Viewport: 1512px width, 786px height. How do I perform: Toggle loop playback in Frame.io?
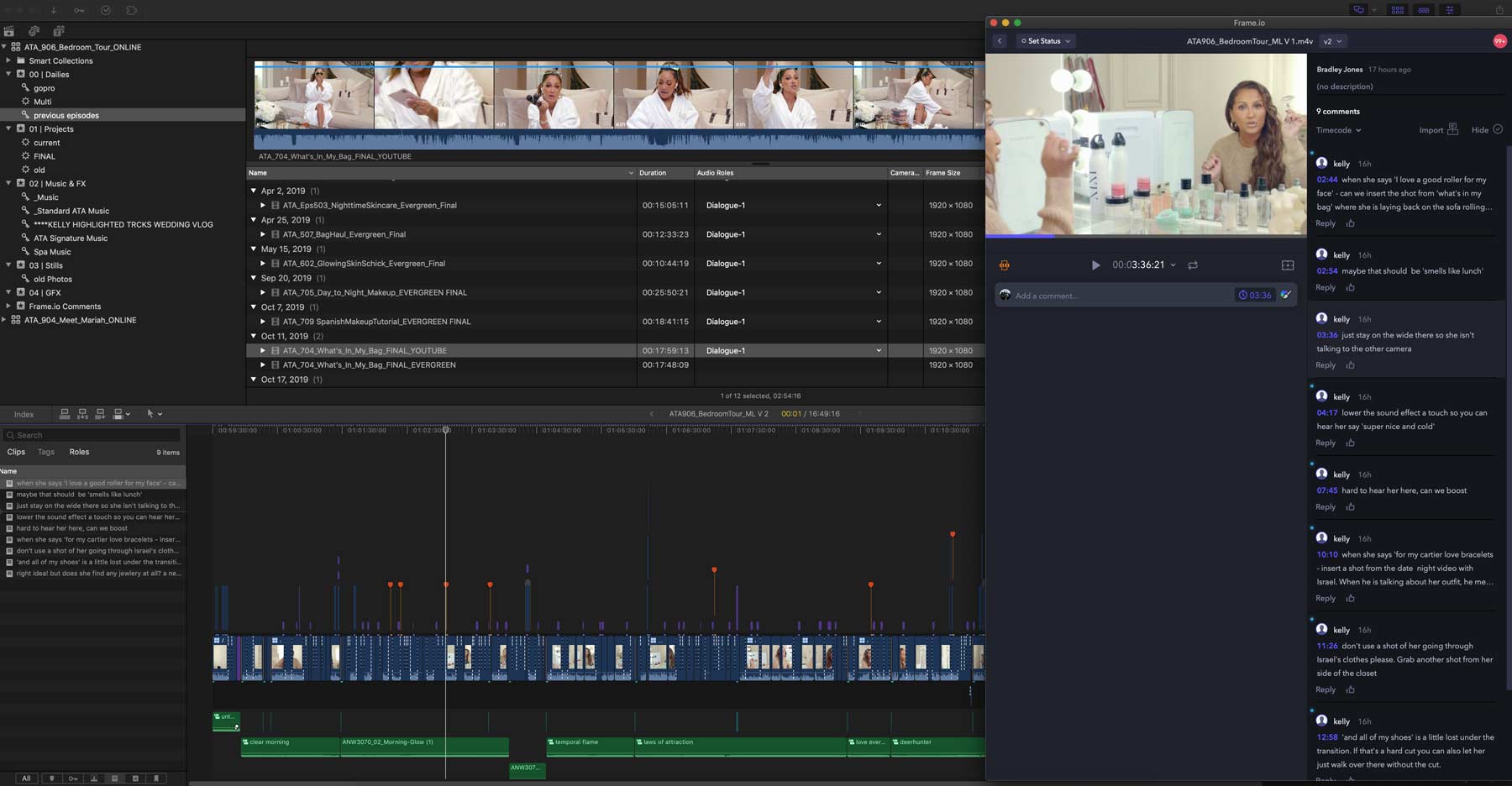1193,265
